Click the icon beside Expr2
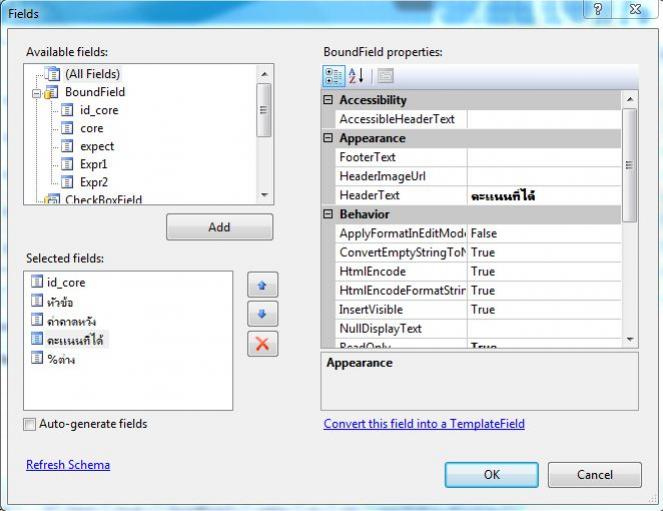Viewport: 663px width, 511px height. coord(67,182)
